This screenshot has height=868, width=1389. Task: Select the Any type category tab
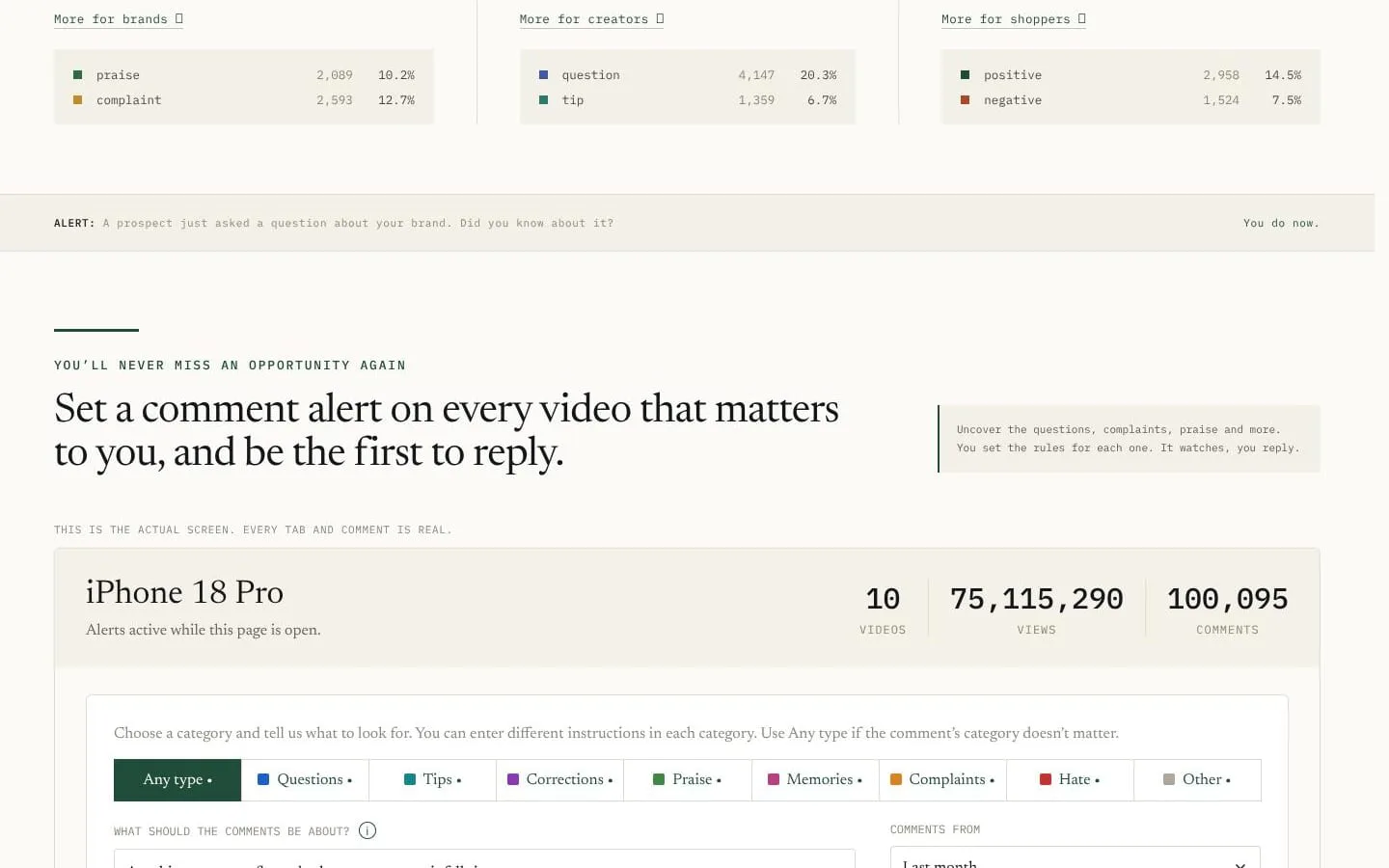pos(177,780)
